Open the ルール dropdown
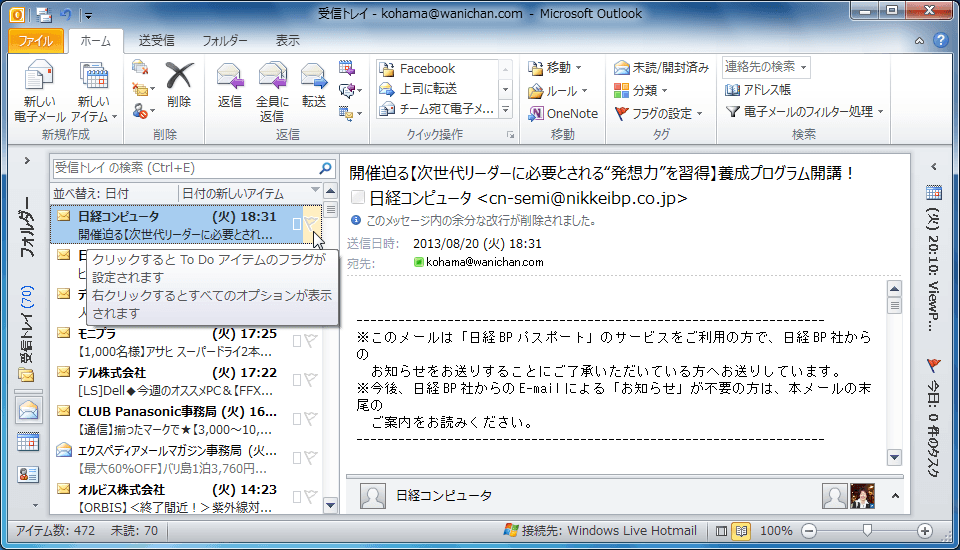 click(558, 91)
